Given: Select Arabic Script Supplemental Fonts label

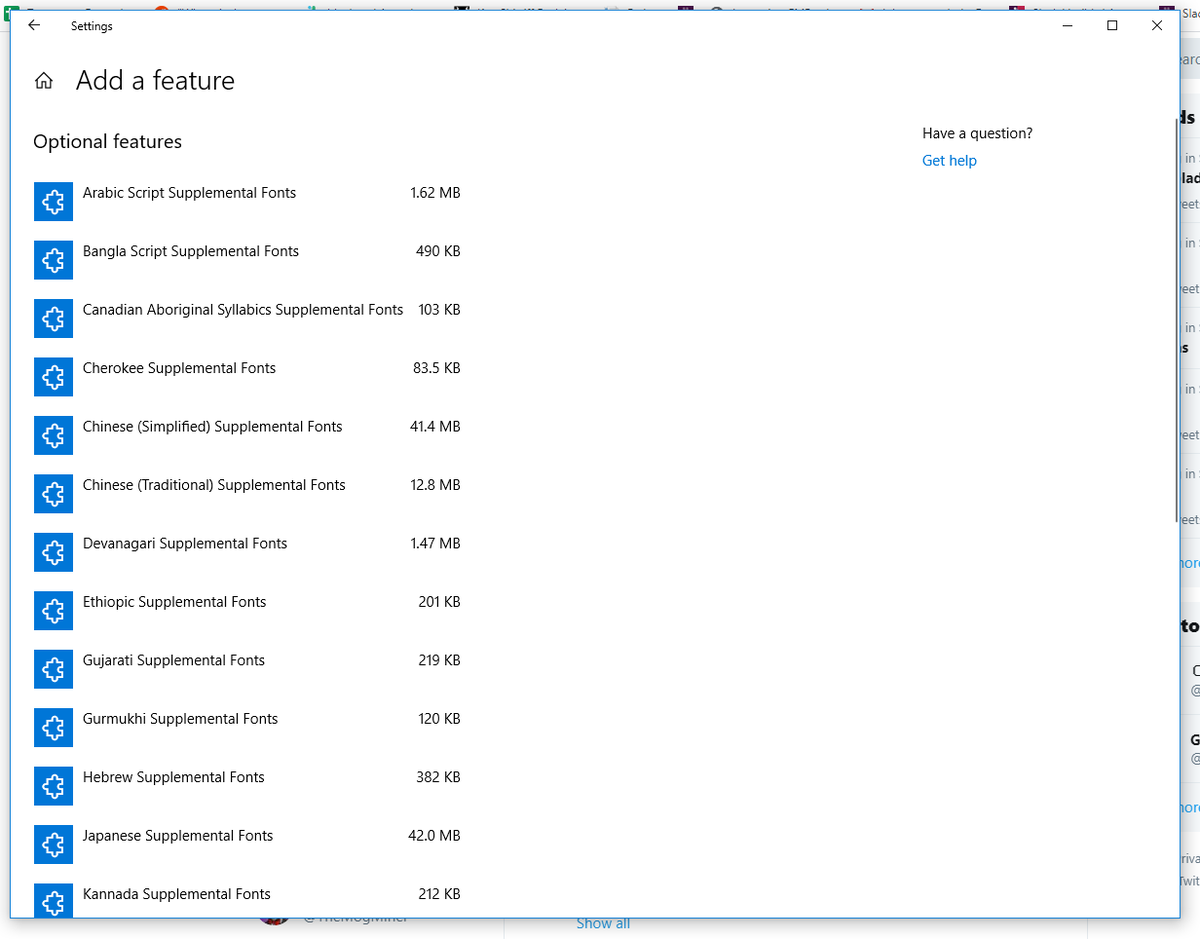Looking at the screenshot, I should (189, 193).
